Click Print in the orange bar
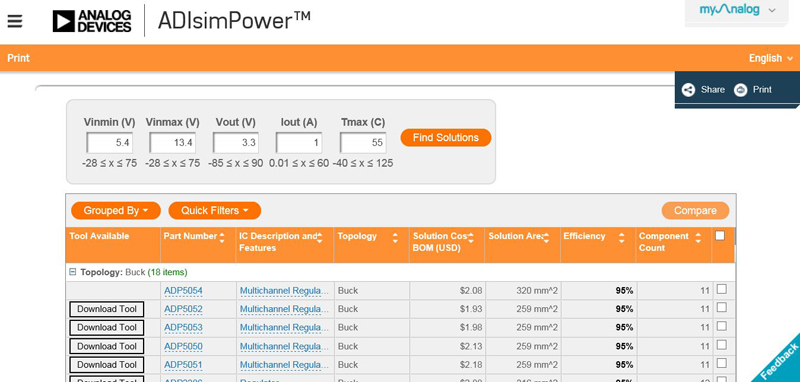 tap(18, 58)
